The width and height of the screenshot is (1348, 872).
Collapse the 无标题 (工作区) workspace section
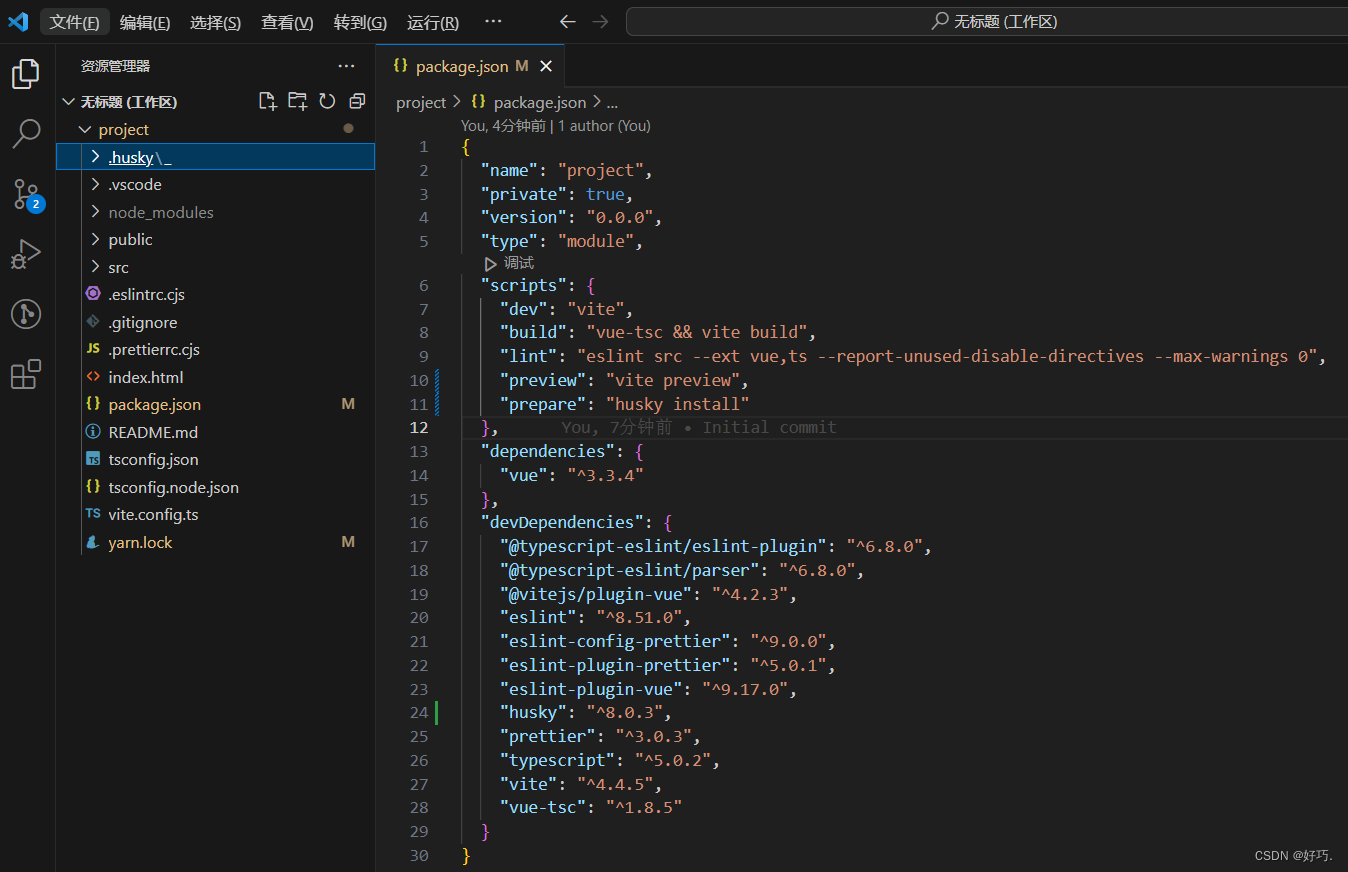tap(68, 102)
